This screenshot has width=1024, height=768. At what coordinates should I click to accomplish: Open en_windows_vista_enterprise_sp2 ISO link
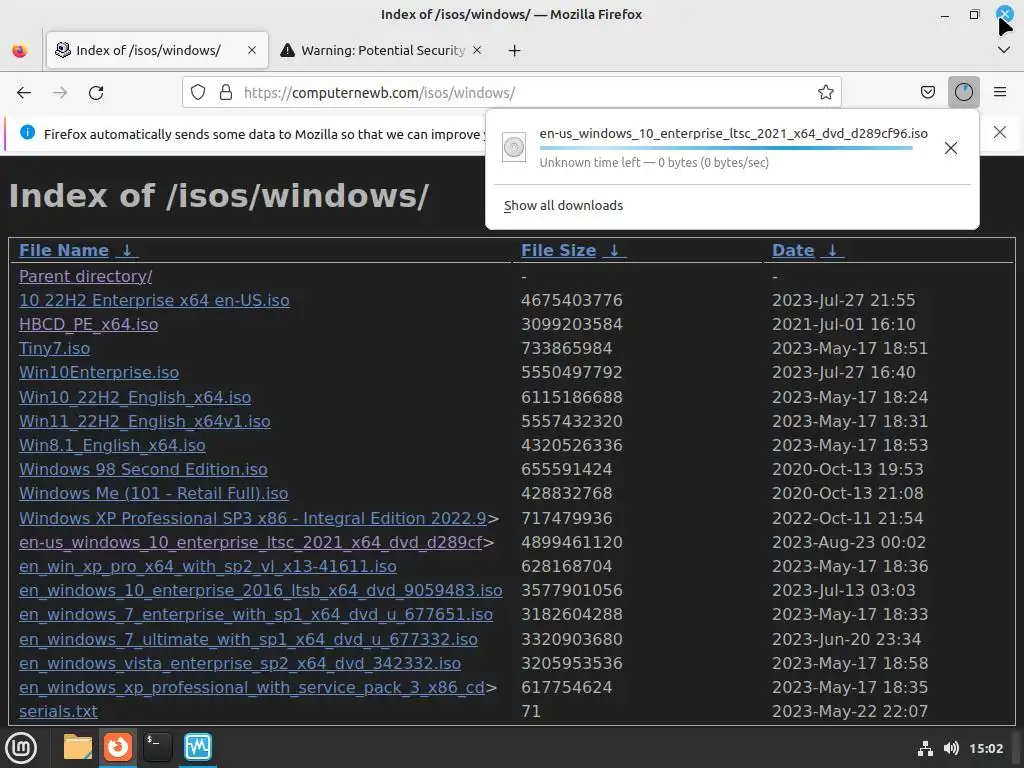240,664
